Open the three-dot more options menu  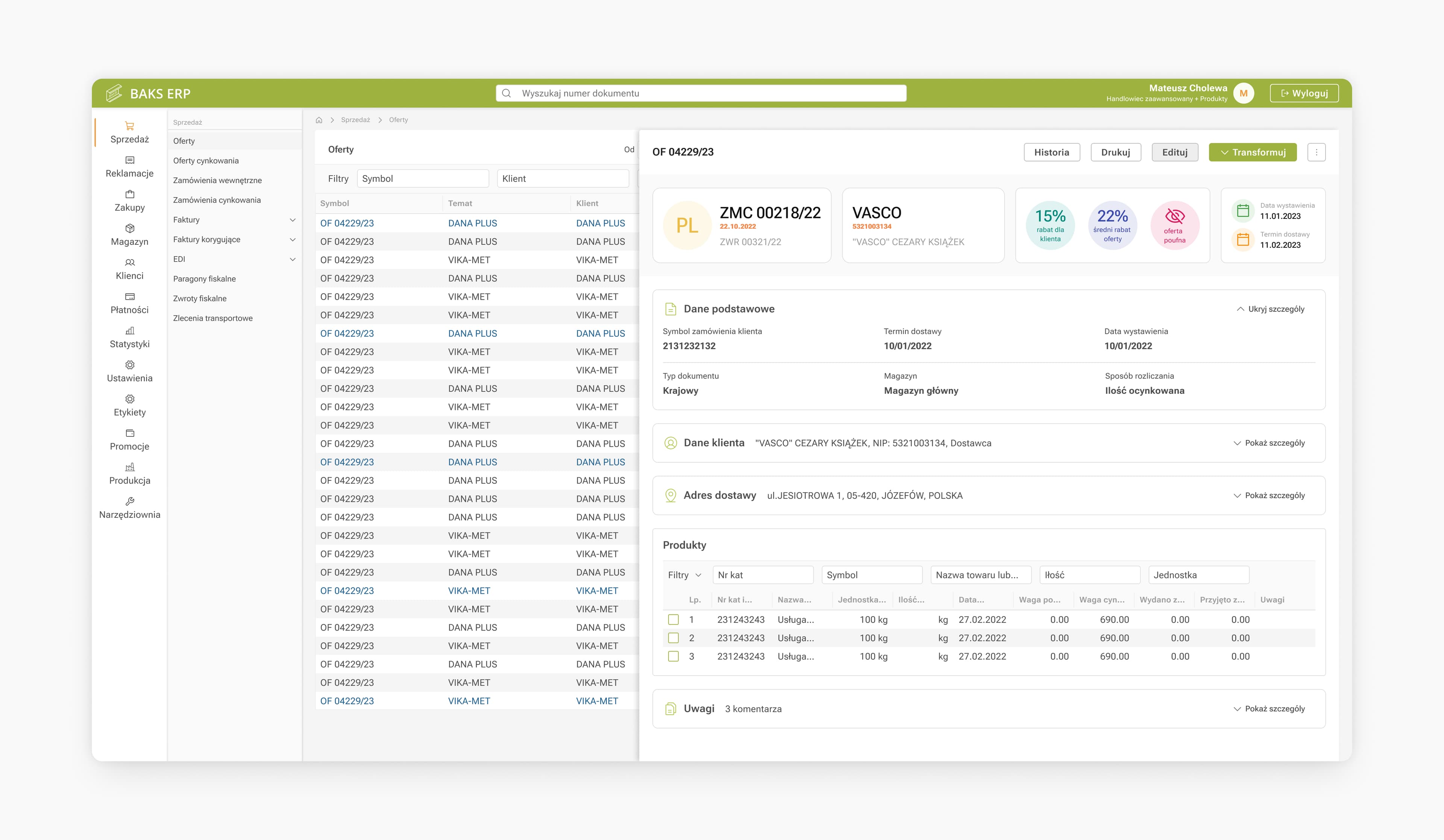(1316, 152)
